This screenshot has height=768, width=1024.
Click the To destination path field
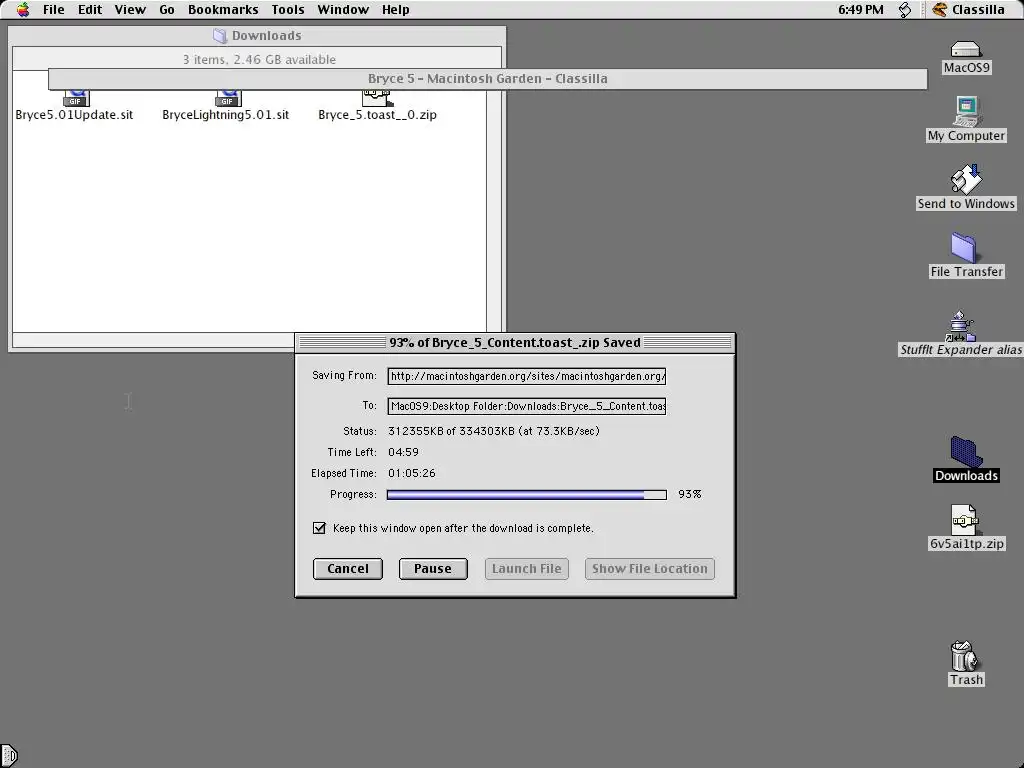pos(526,406)
